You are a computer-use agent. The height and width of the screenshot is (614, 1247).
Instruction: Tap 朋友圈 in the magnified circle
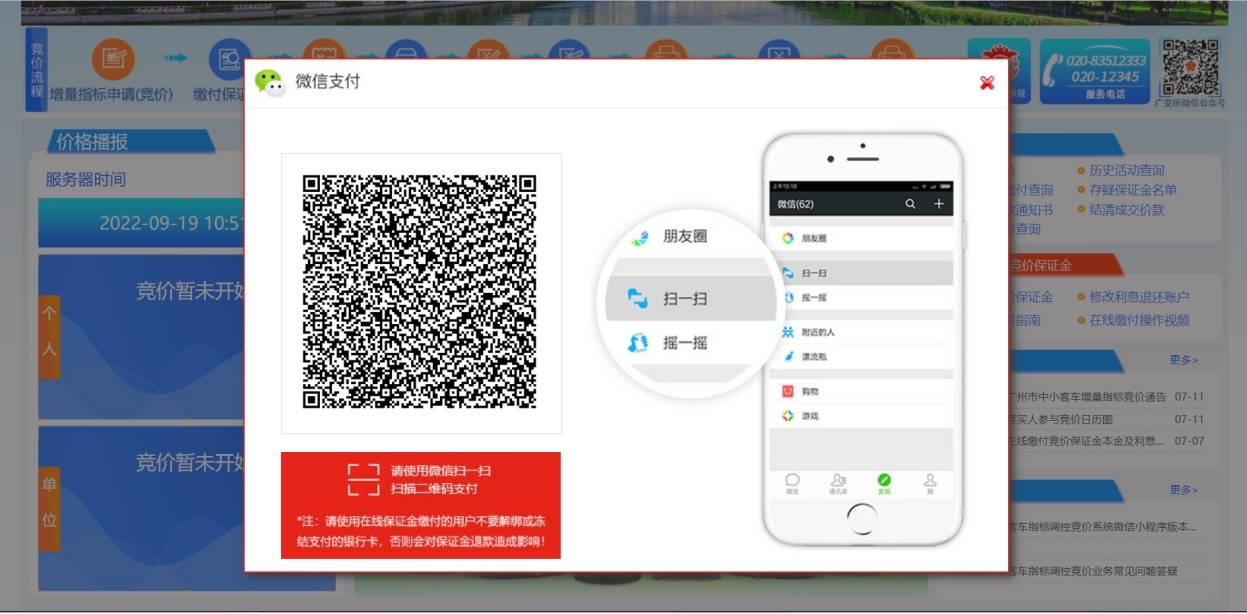click(x=685, y=237)
